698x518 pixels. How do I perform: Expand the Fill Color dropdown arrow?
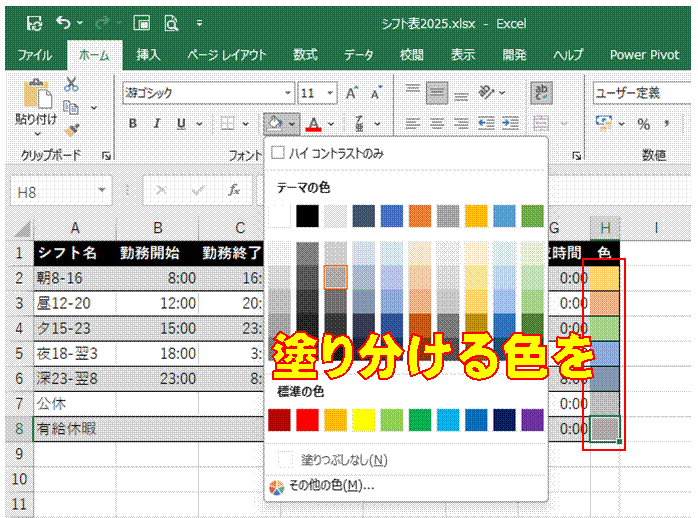(292, 124)
